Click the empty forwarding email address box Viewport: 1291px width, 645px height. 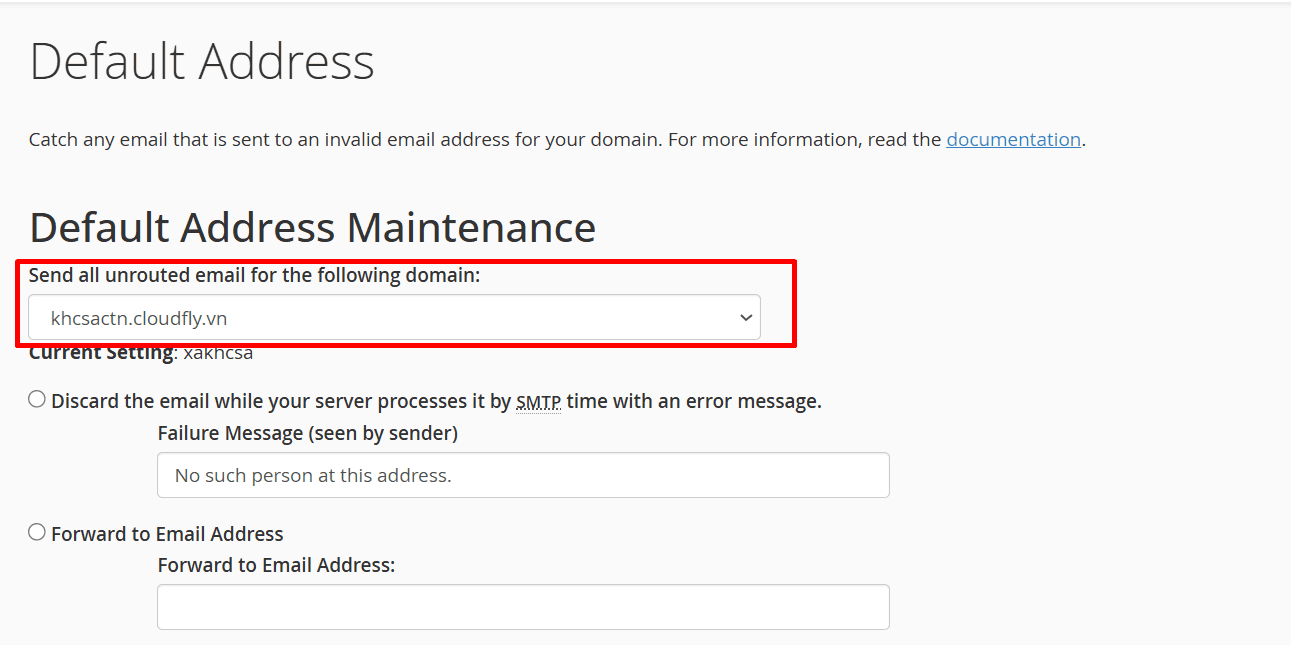click(x=523, y=607)
